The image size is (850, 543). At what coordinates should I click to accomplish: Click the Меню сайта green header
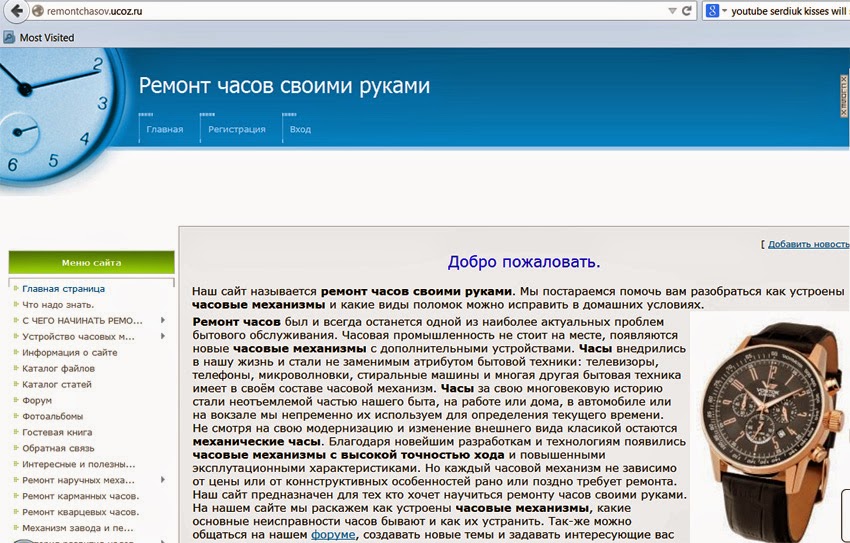click(x=92, y=262)
